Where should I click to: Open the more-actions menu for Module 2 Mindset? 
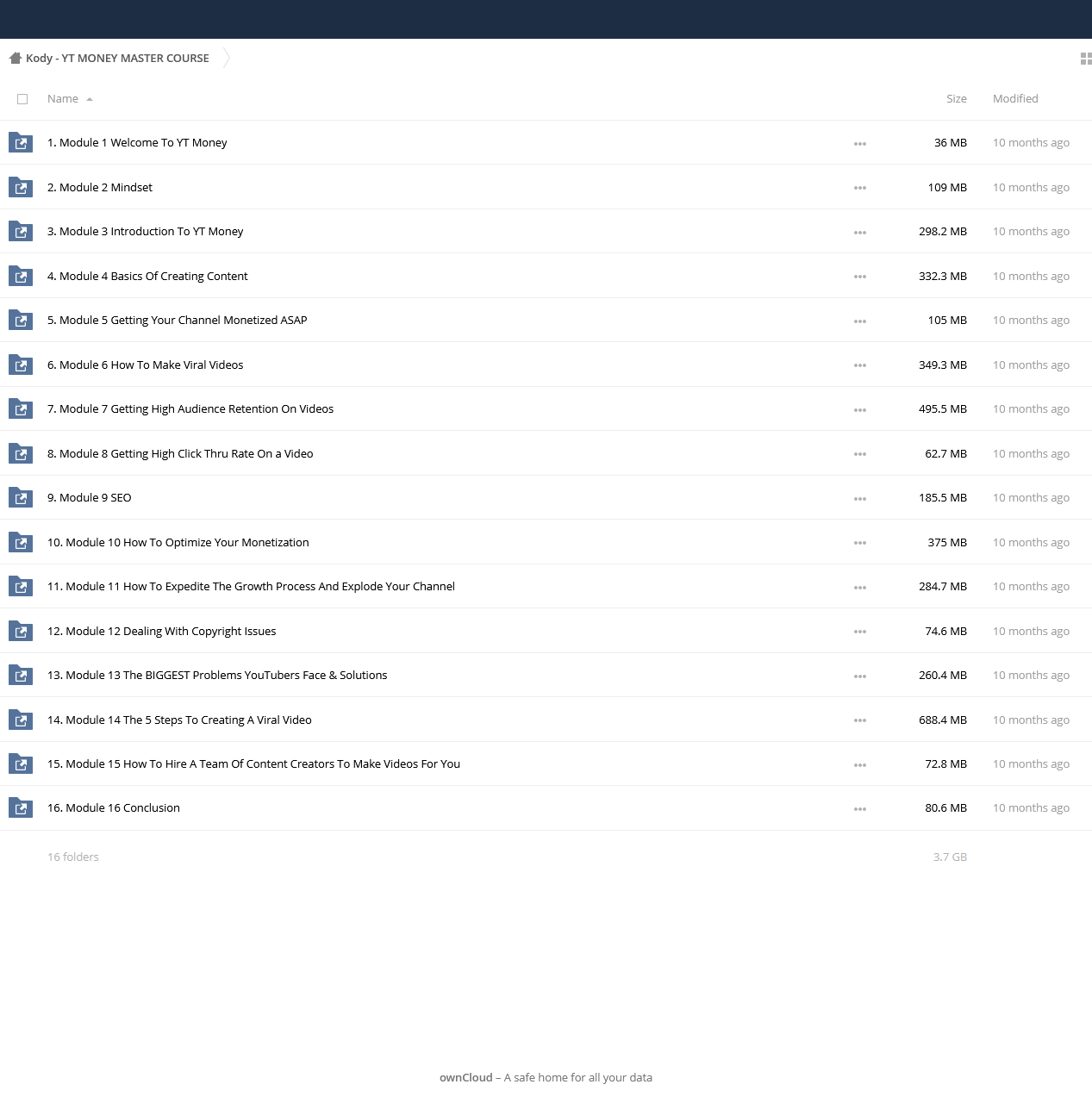(860, 188)
